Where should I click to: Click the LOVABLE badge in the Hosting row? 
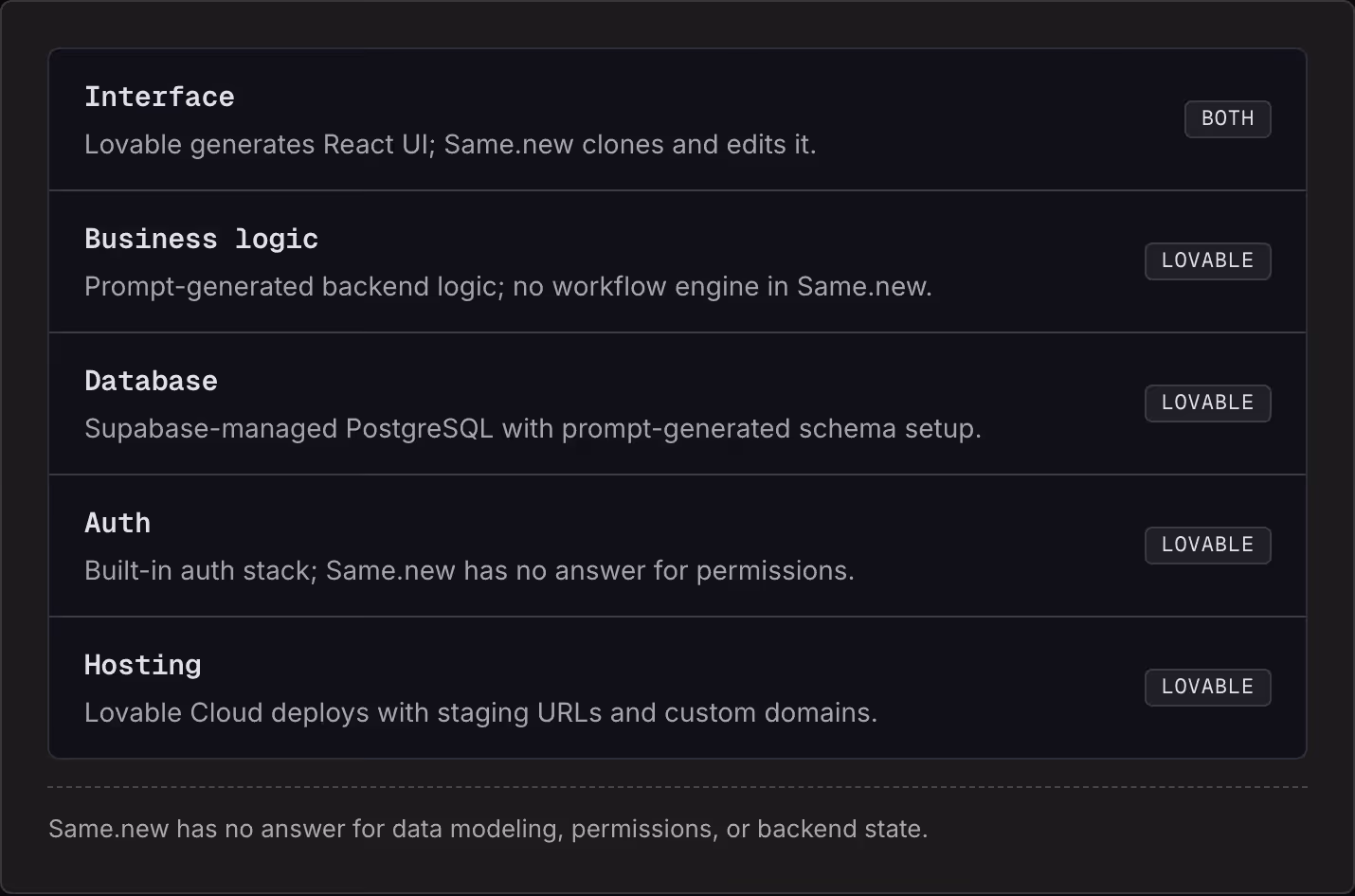[x=1207, y=688]
